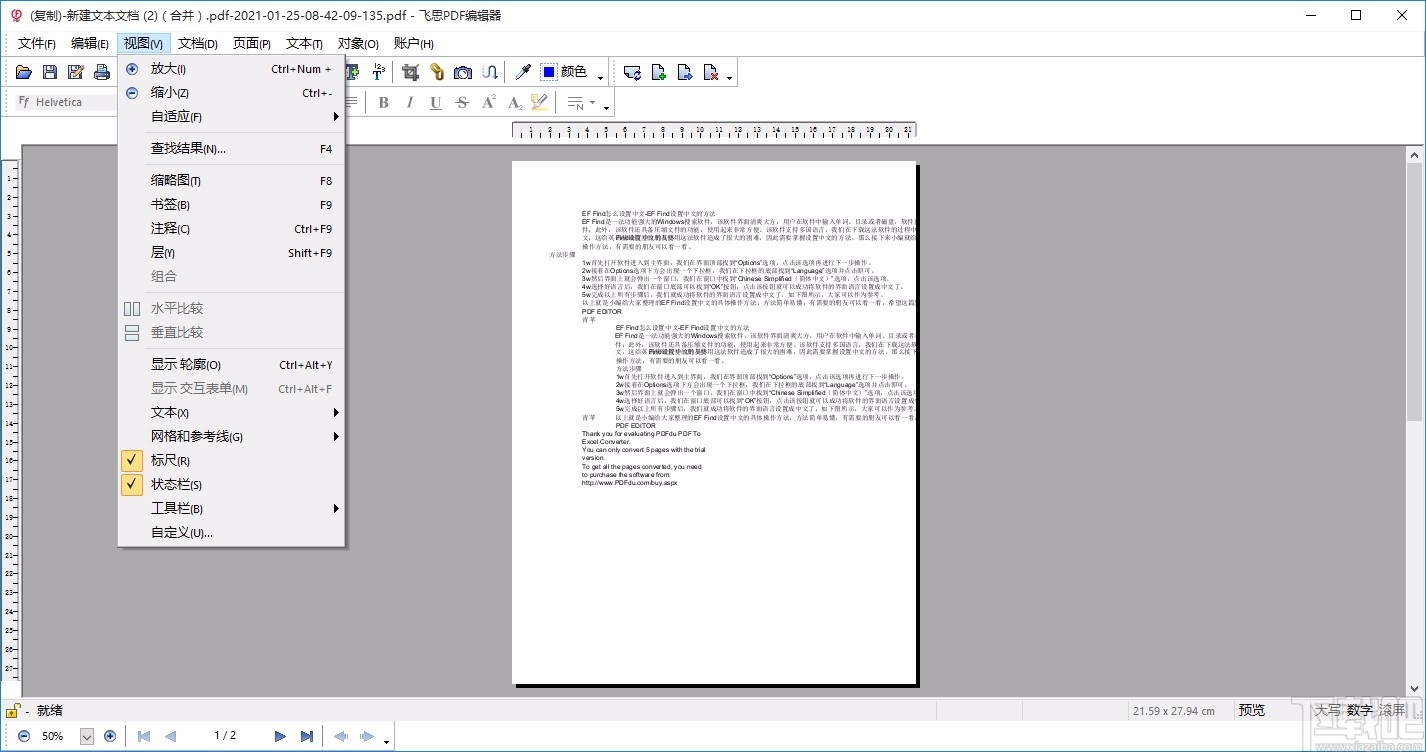Screen dimensions: 1426x752
Task: Click the blue curved path tool icon
Action: pyautogui.click(x=490, y=72)
